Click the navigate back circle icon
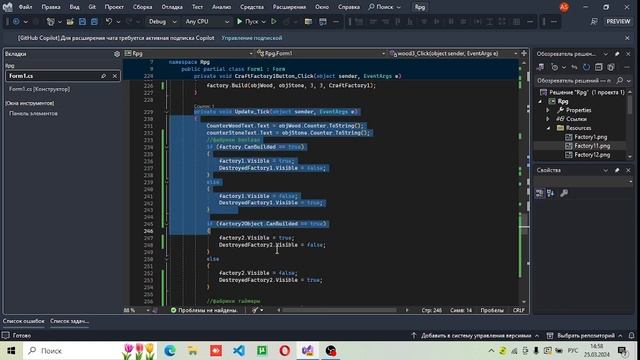Image resolution: width=640 pixels, height=360 pixels. click(x=16, y=22)
